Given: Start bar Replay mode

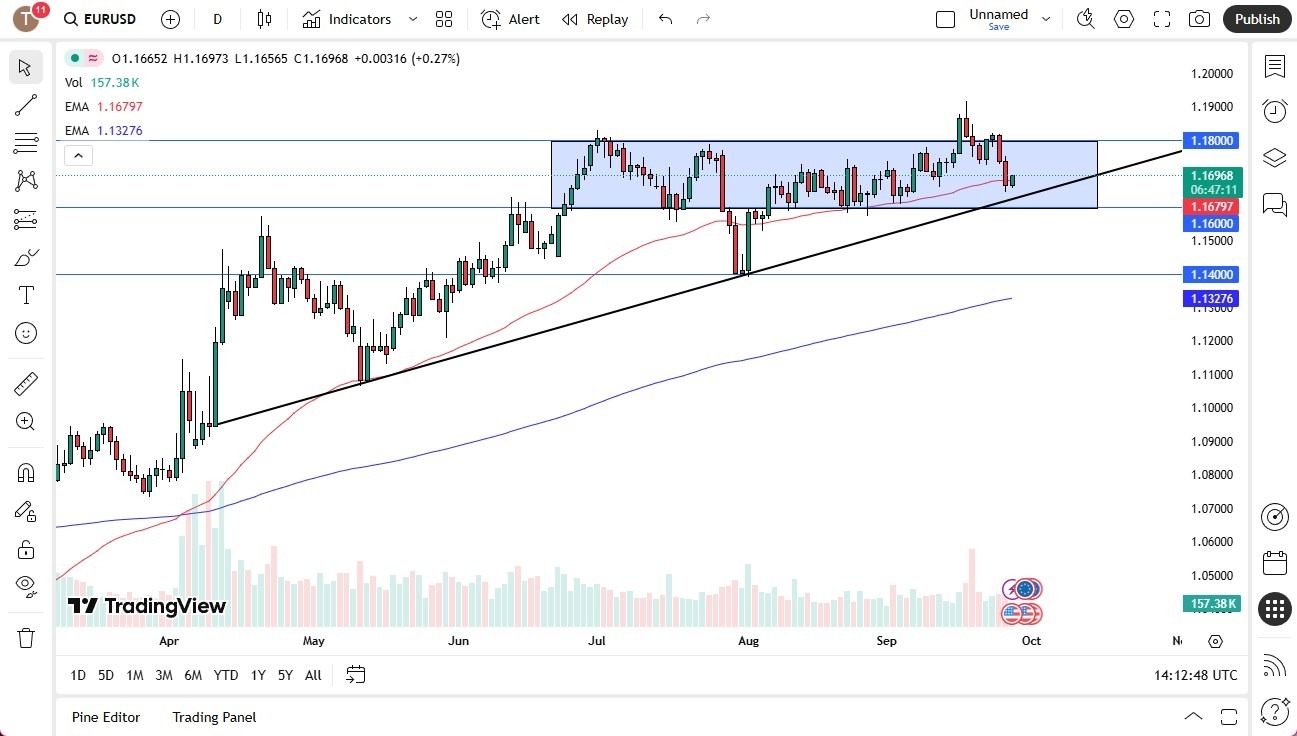Looking at the screenshot, I should point(595,19).
